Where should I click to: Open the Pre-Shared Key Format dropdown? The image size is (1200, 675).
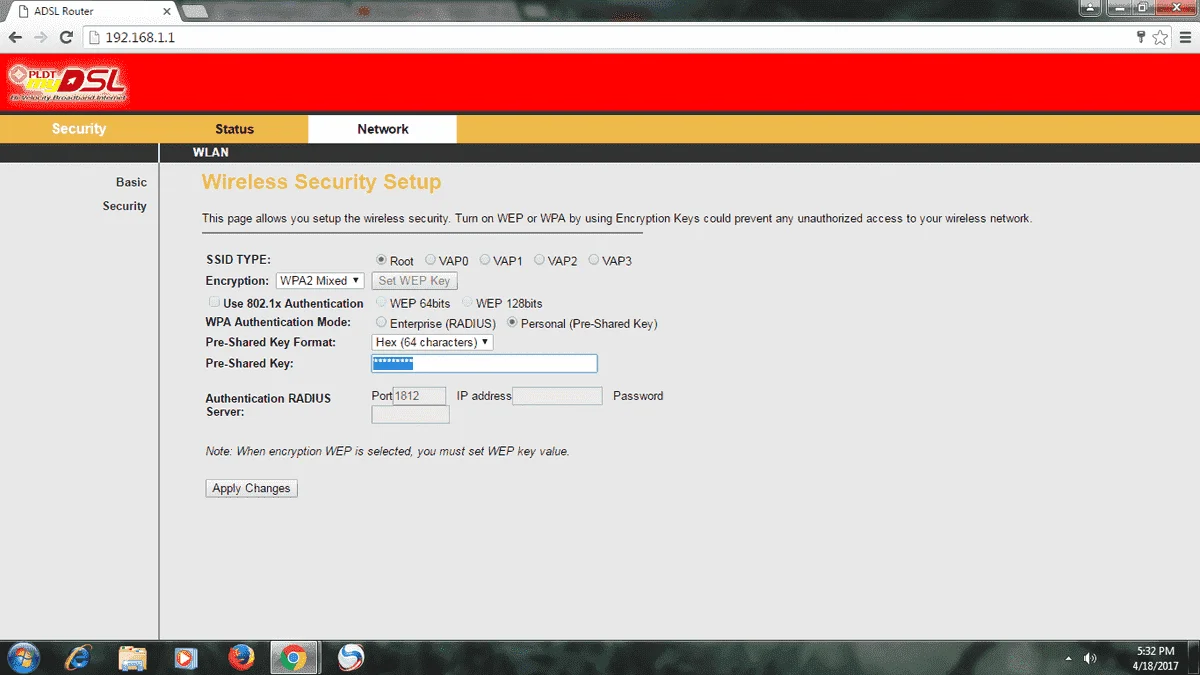432,342
